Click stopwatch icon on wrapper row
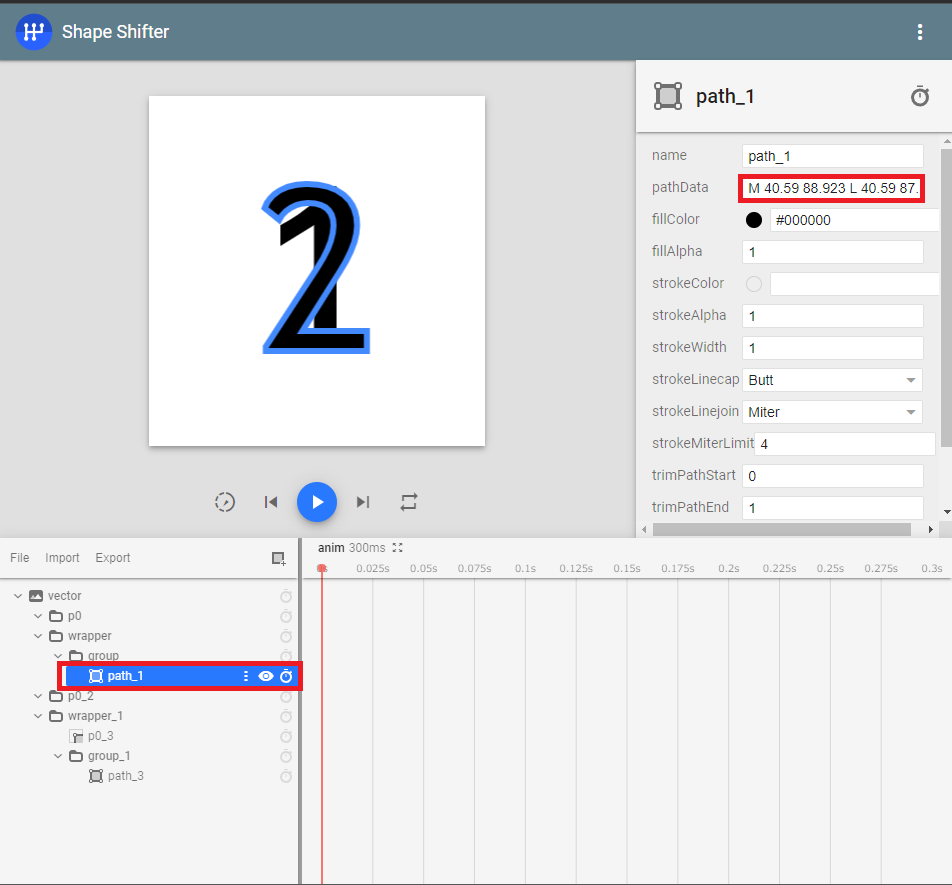The width and height of the screenshot is (952, 885). point(286,636)
